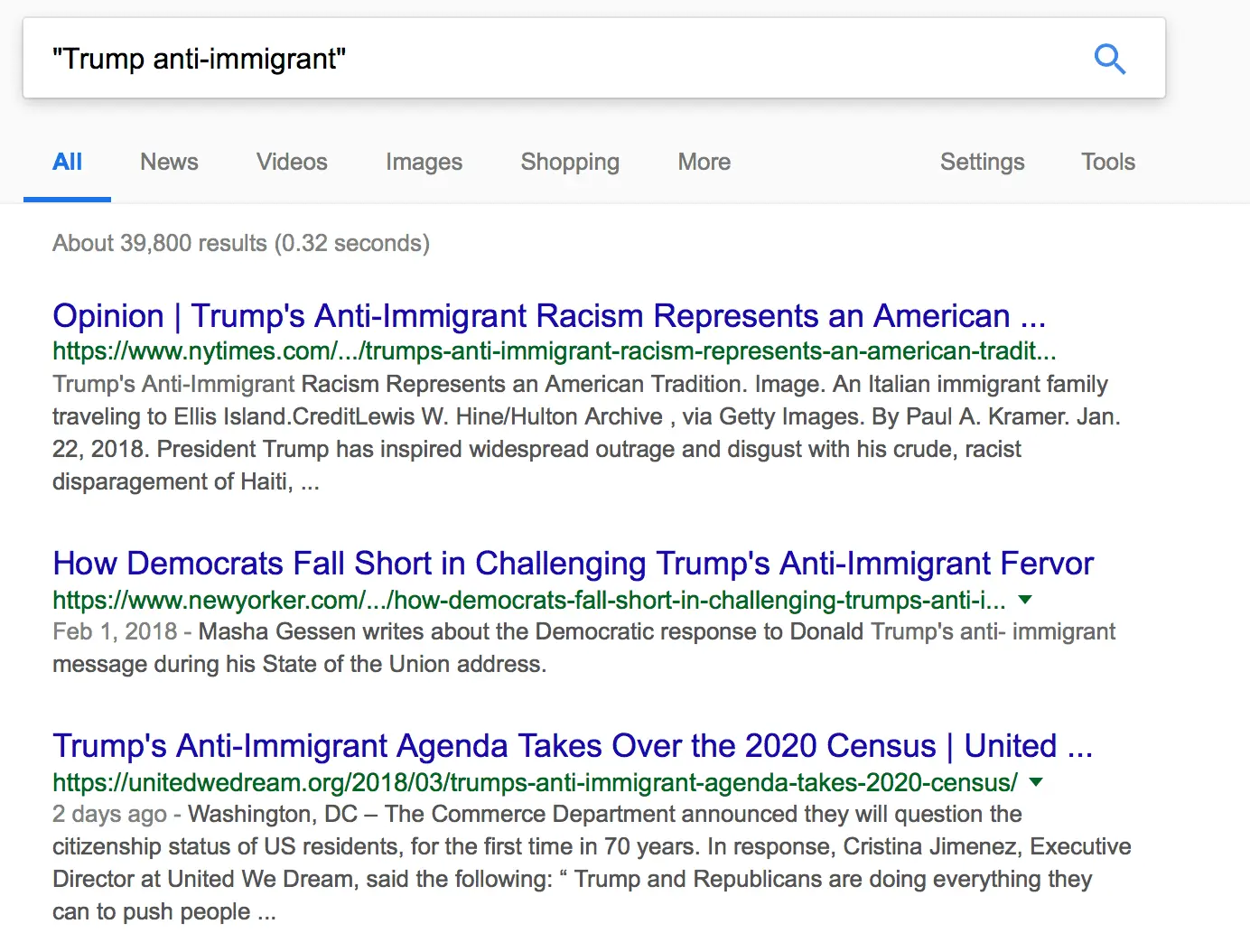Click the blue underline under the All tab
Viewport: 1250px width, 952px height.
click(67, 196)
